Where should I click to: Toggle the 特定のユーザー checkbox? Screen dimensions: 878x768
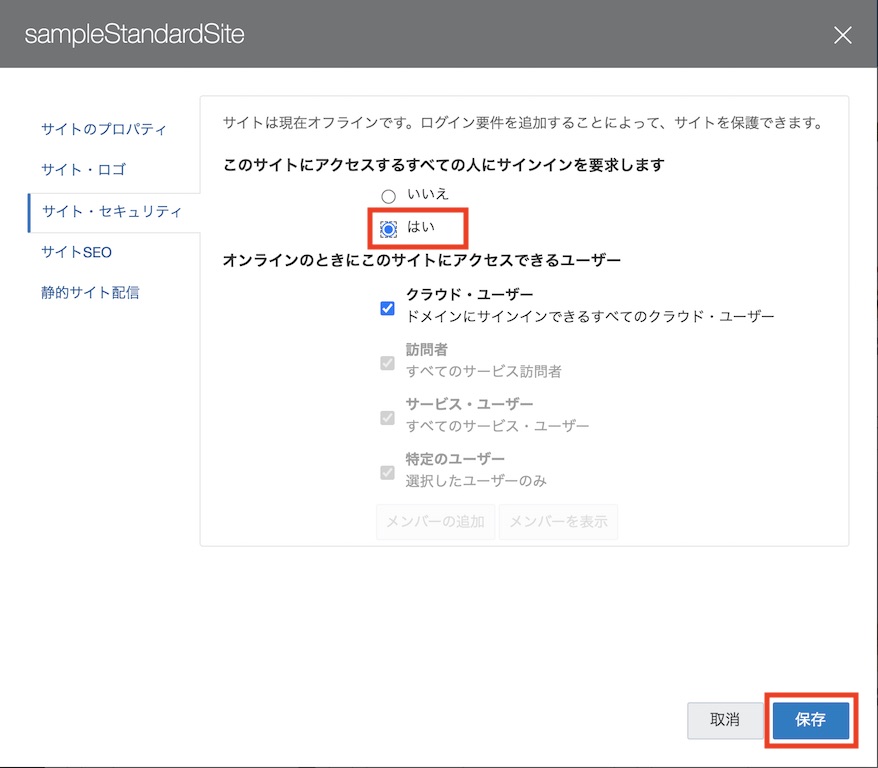pyautogui.click(x=388, y=472)
